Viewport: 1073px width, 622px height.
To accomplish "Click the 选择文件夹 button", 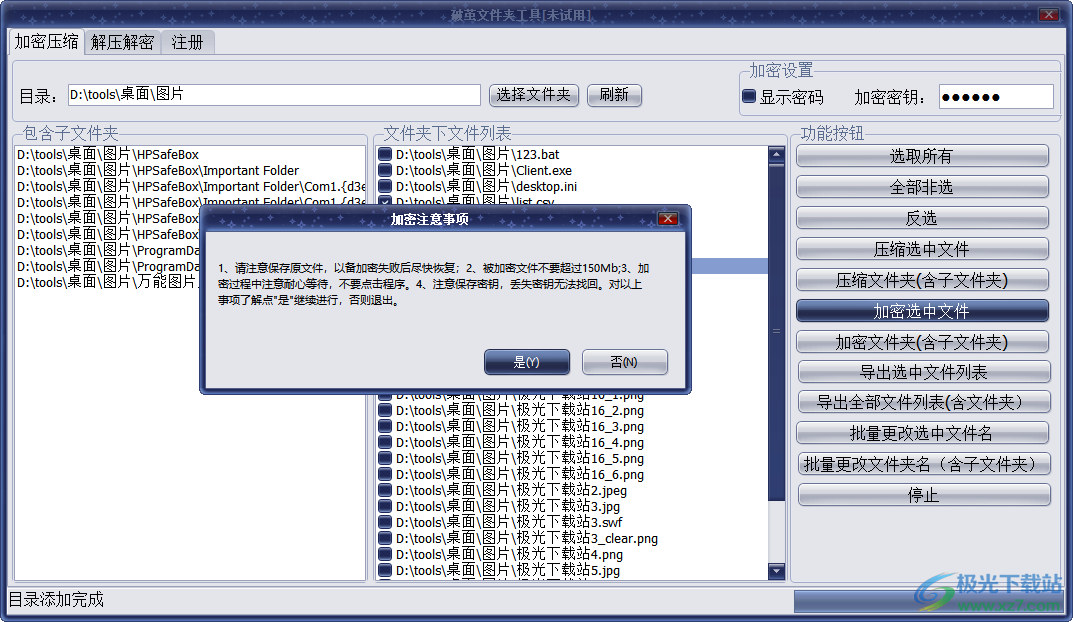I will (x=534, y=95).
